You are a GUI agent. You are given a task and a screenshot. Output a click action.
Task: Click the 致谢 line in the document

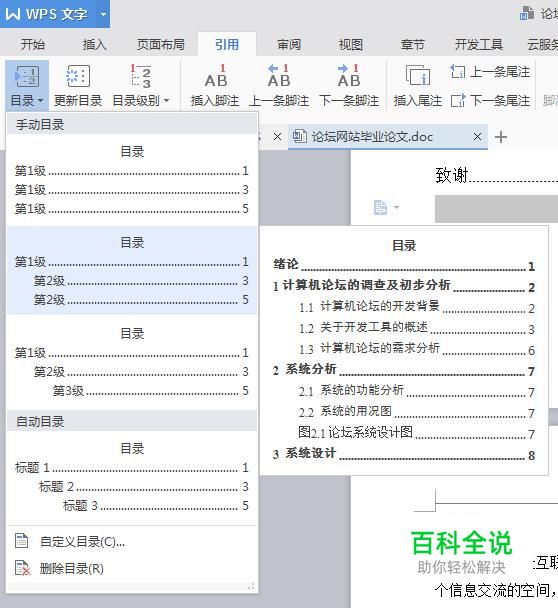tap(496, 175)
